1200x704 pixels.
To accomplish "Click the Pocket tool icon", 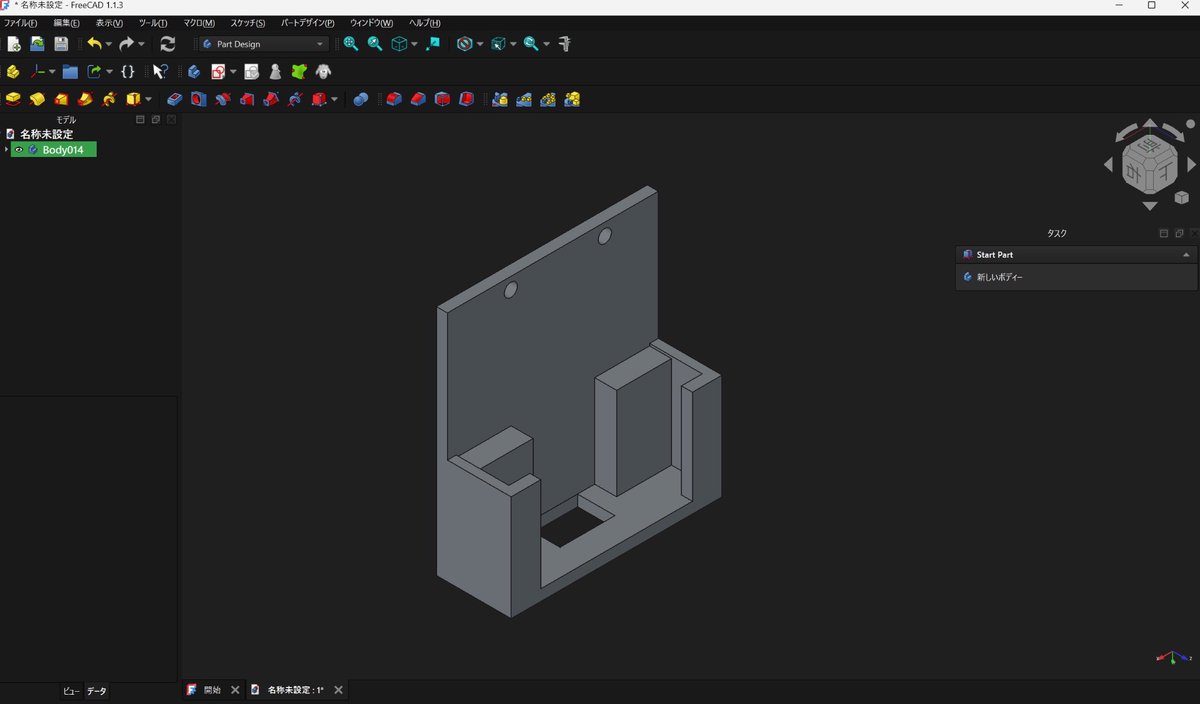I will point(175,99).
